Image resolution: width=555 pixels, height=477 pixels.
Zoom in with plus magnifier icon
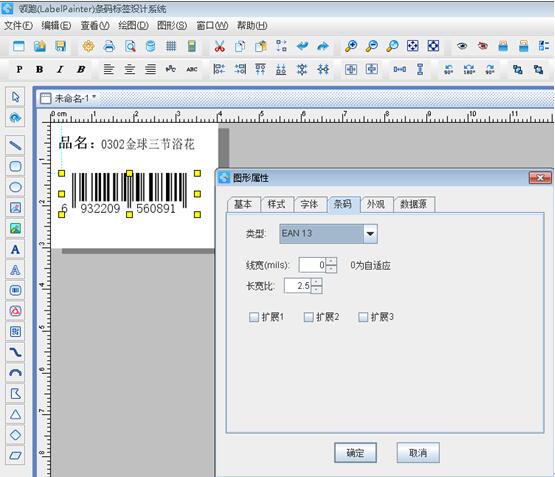pyautogui.click(x=351, y=46)
